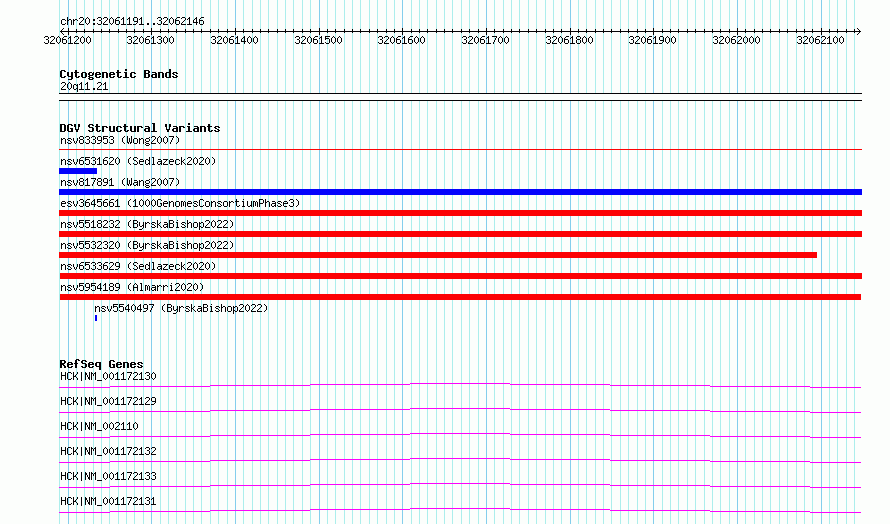Open transcript HCK|NM_001172129
This screenshot has height=524, width=890.
(x=108, y=401)
